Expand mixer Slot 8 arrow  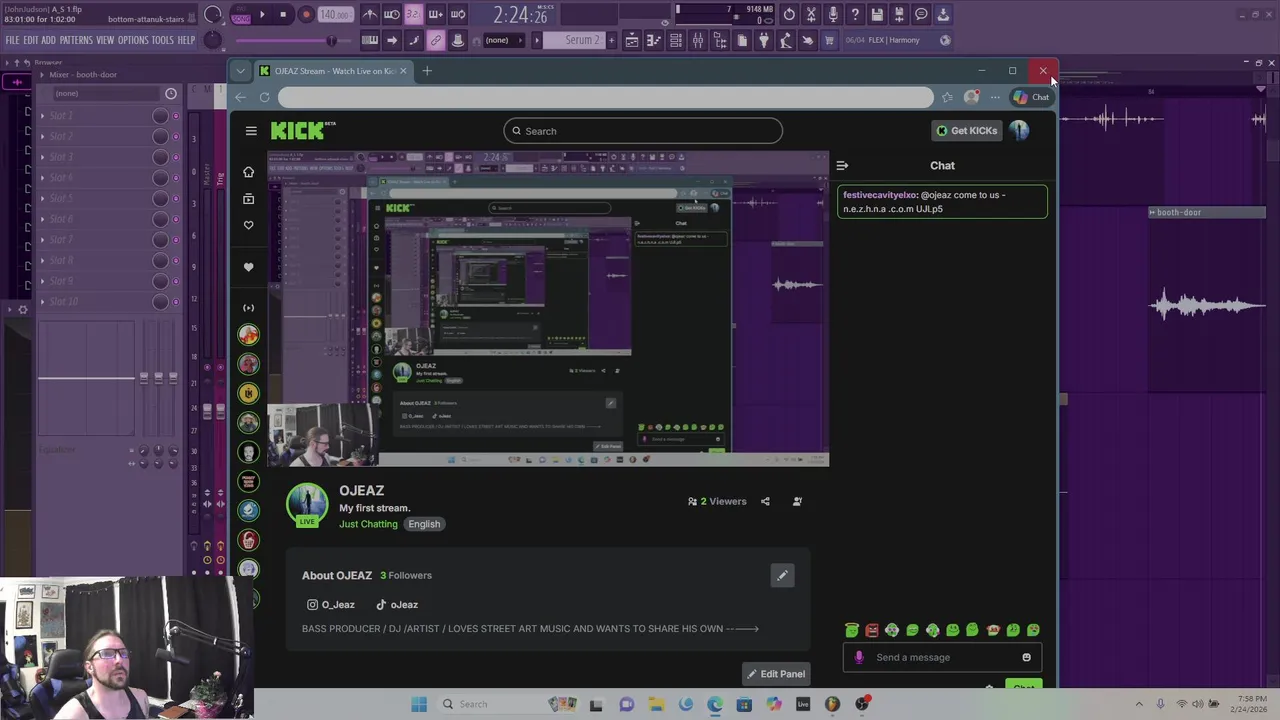coord(42,261)
